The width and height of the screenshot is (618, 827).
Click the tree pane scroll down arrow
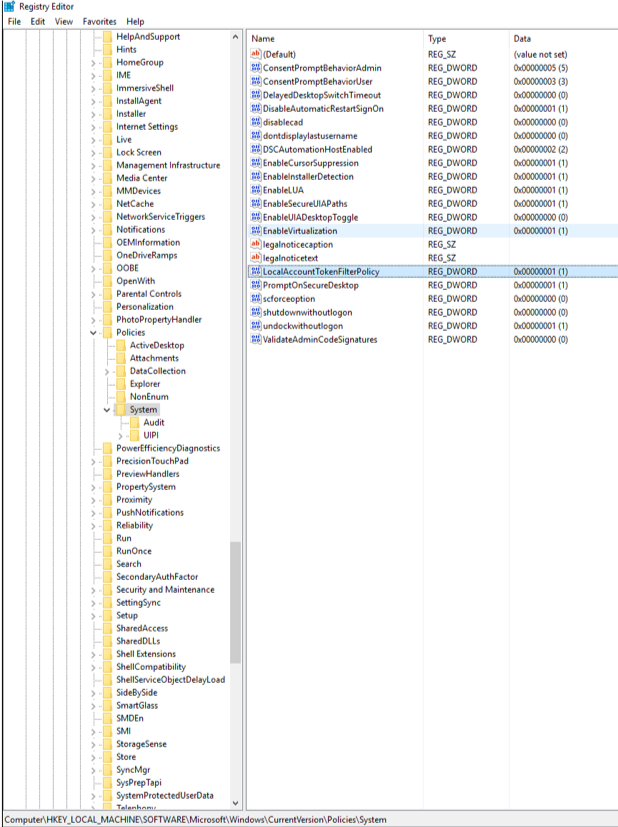(x=235, y=803)
